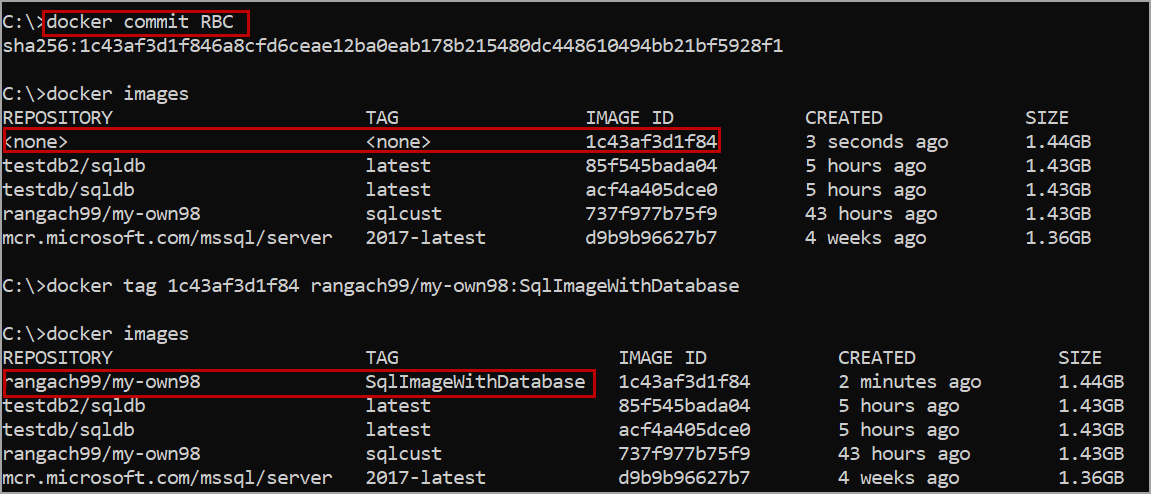This screenshot has height=494, width=1151.
Task: Select SqlImageWithDatabase in the images table TAG column
Action: click(475, 382)
